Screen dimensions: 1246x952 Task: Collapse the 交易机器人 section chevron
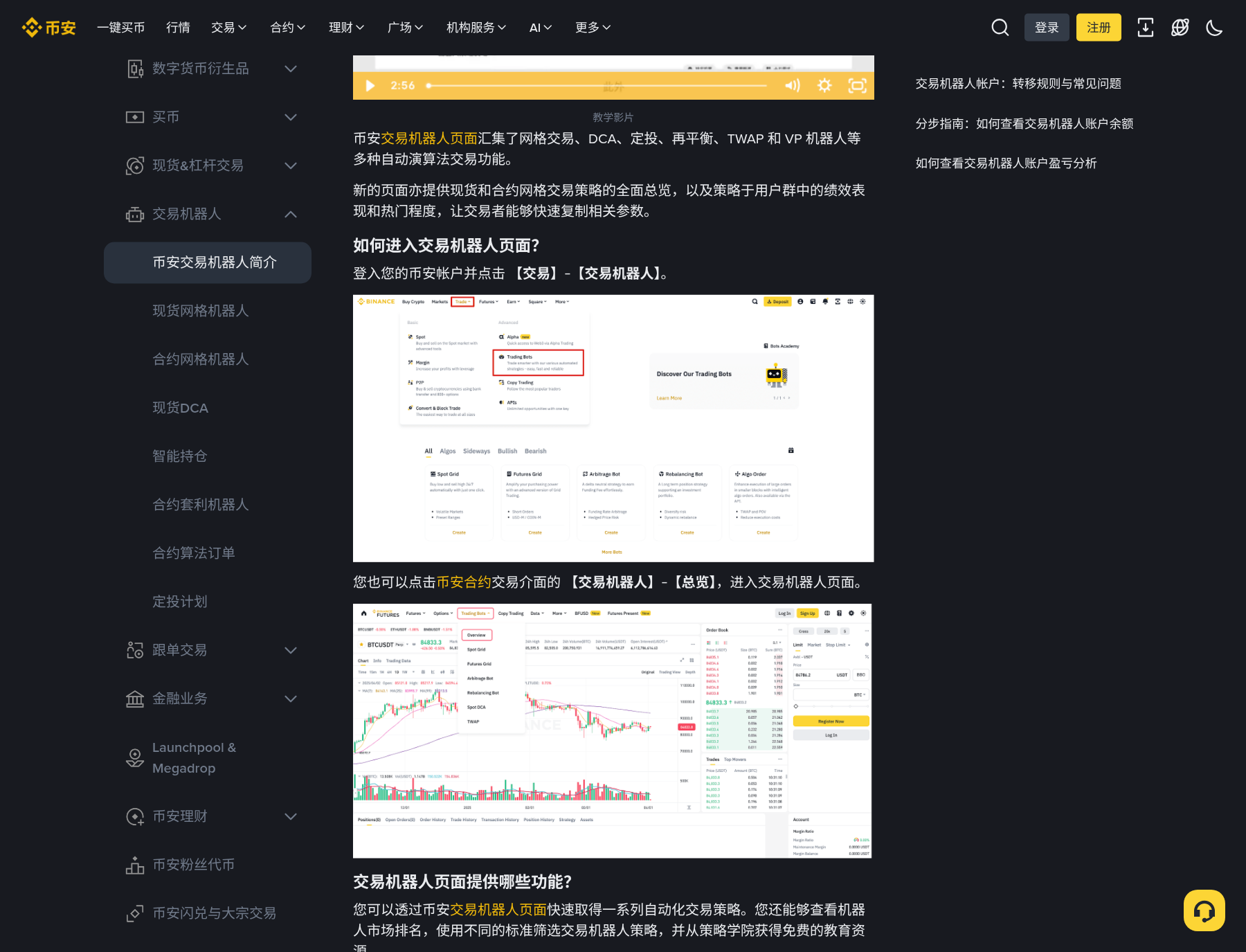point(291,214)
